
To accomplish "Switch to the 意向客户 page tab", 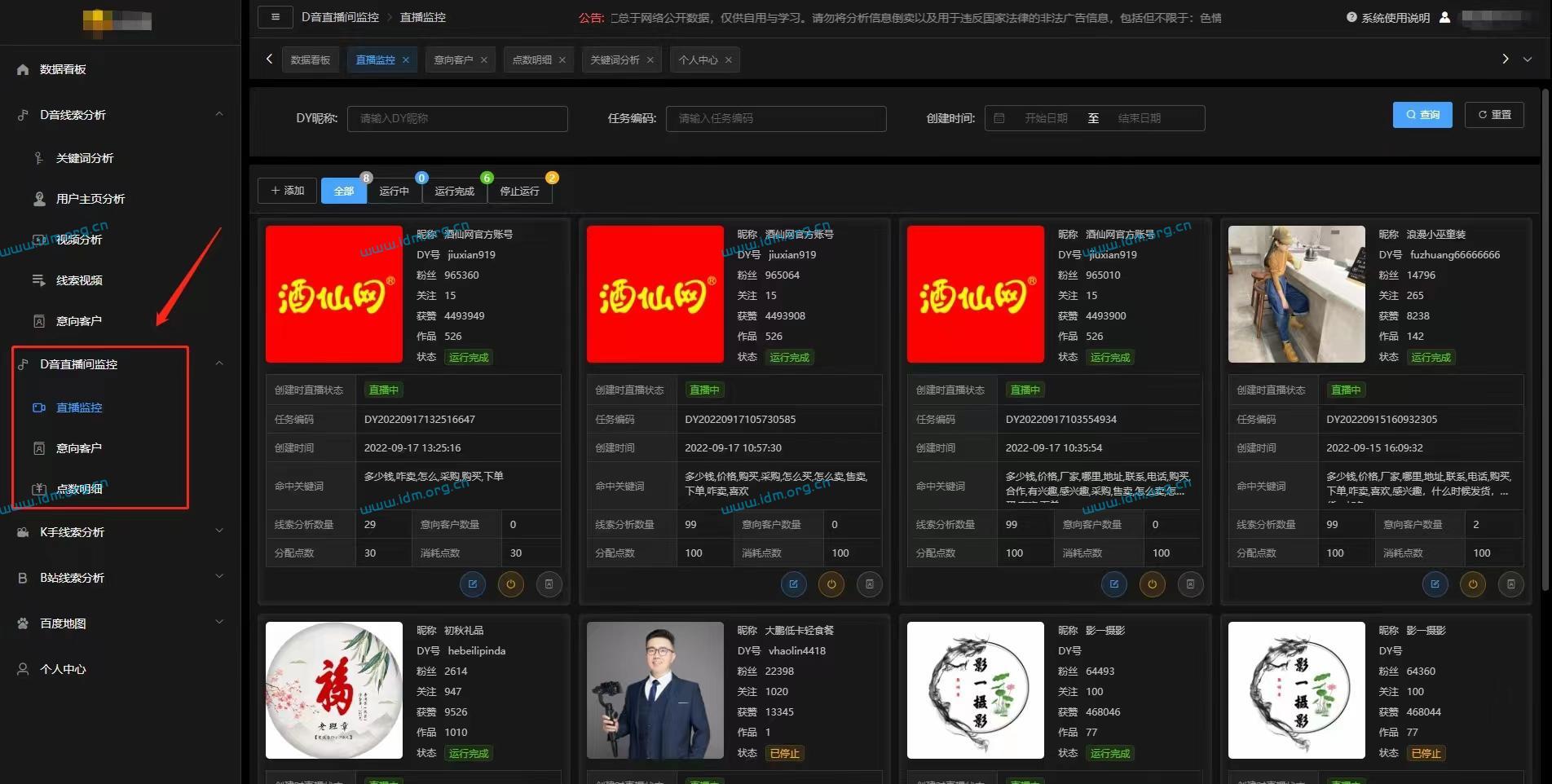I will 453,59.
